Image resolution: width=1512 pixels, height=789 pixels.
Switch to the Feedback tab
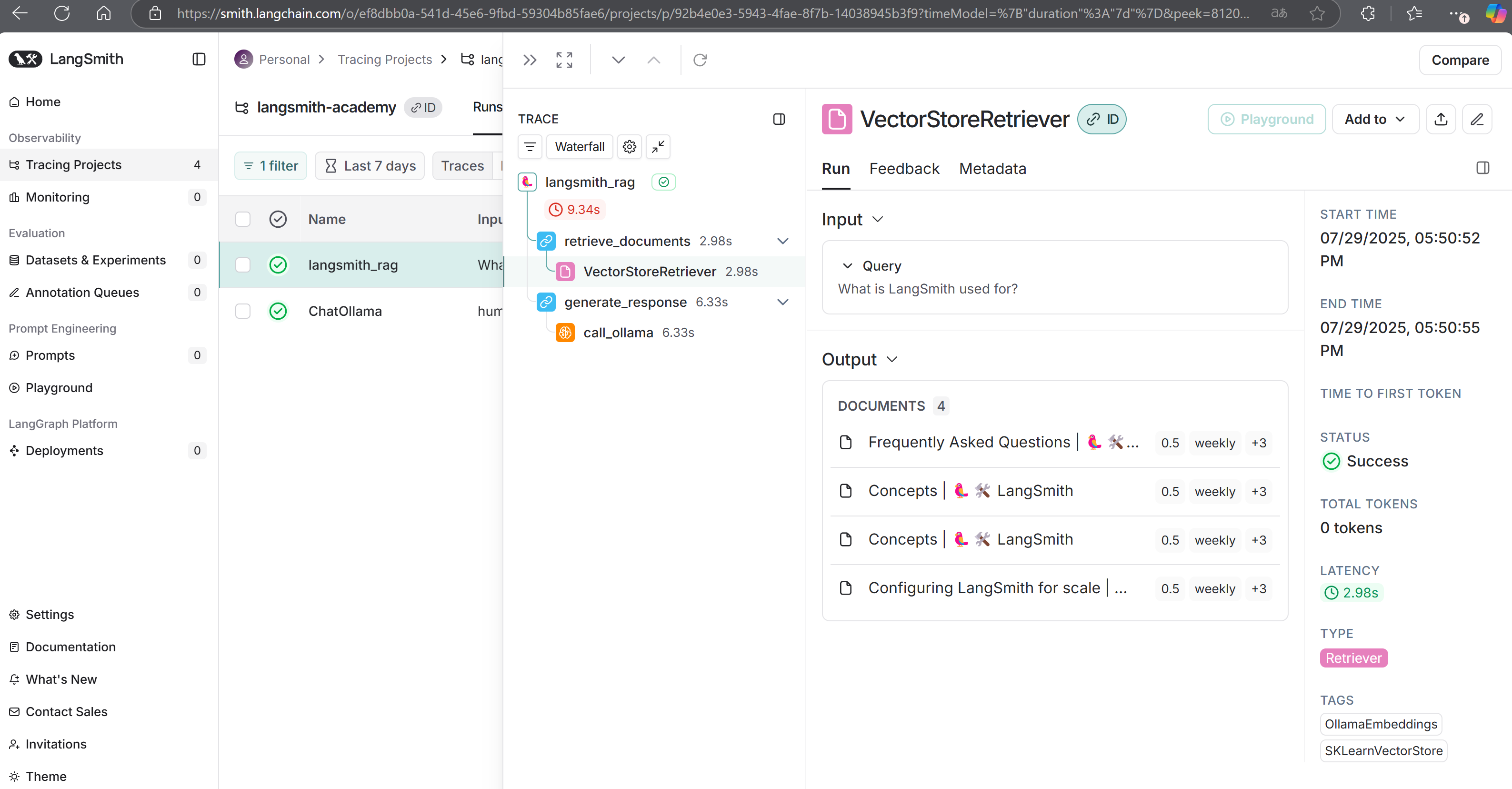pyautogui.click(x=904, y=169)
